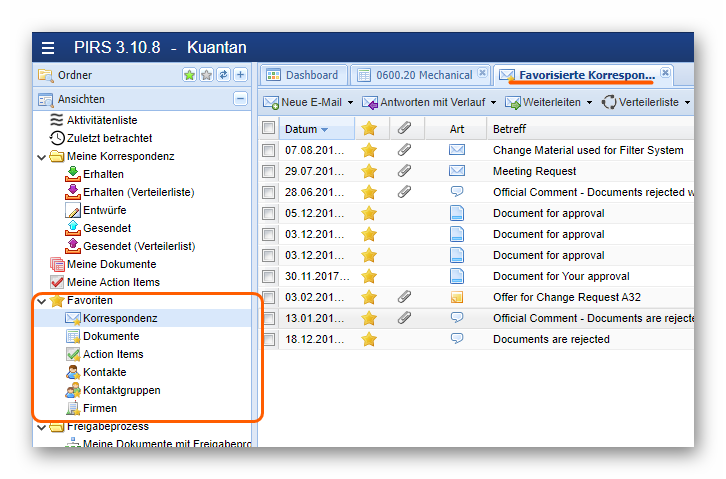Open Dokumente under Favoriten
Viewport: 726px width, 479px height.
111,336
